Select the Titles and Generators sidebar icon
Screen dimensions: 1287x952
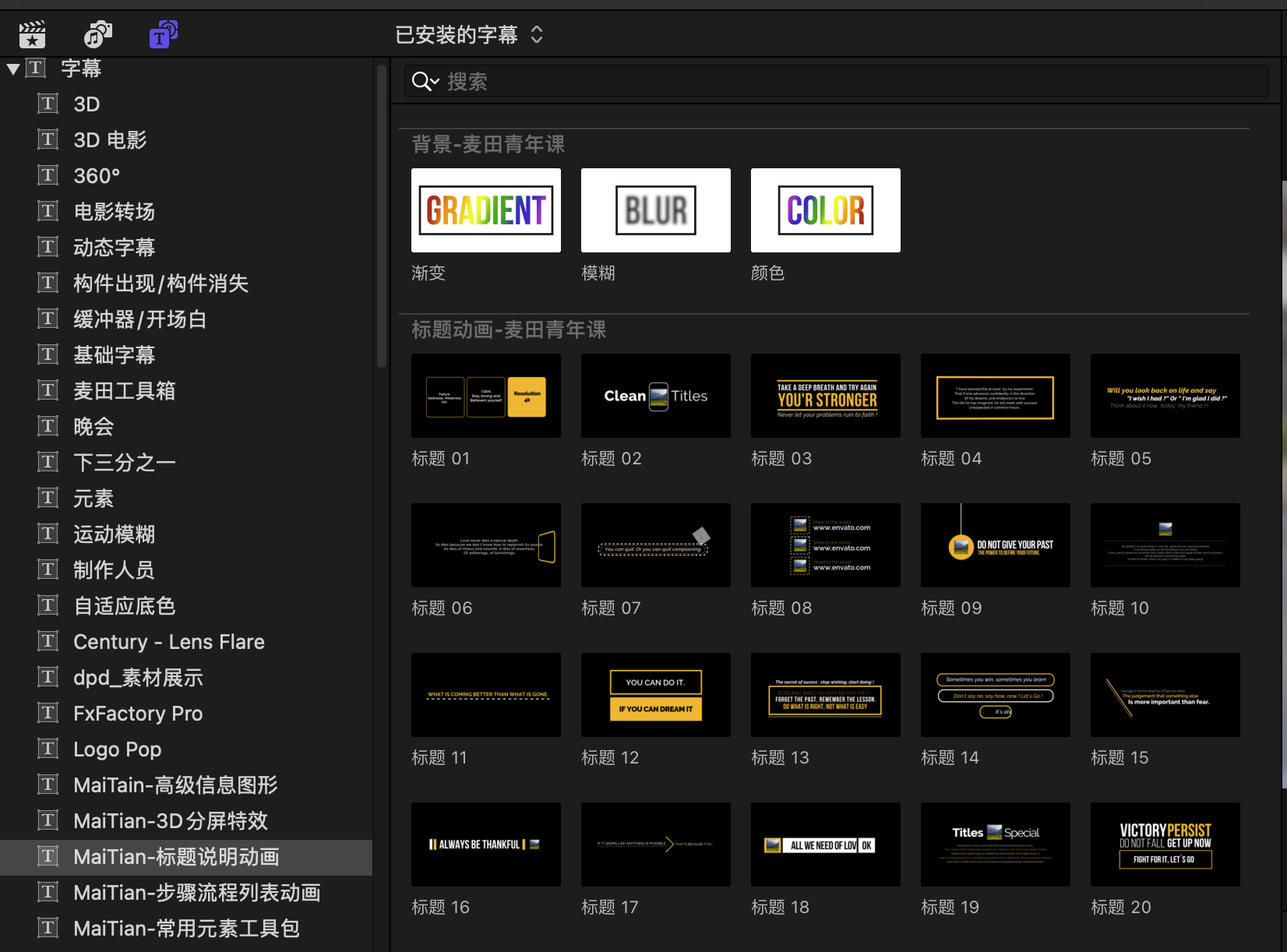click(x=164, y=34)
